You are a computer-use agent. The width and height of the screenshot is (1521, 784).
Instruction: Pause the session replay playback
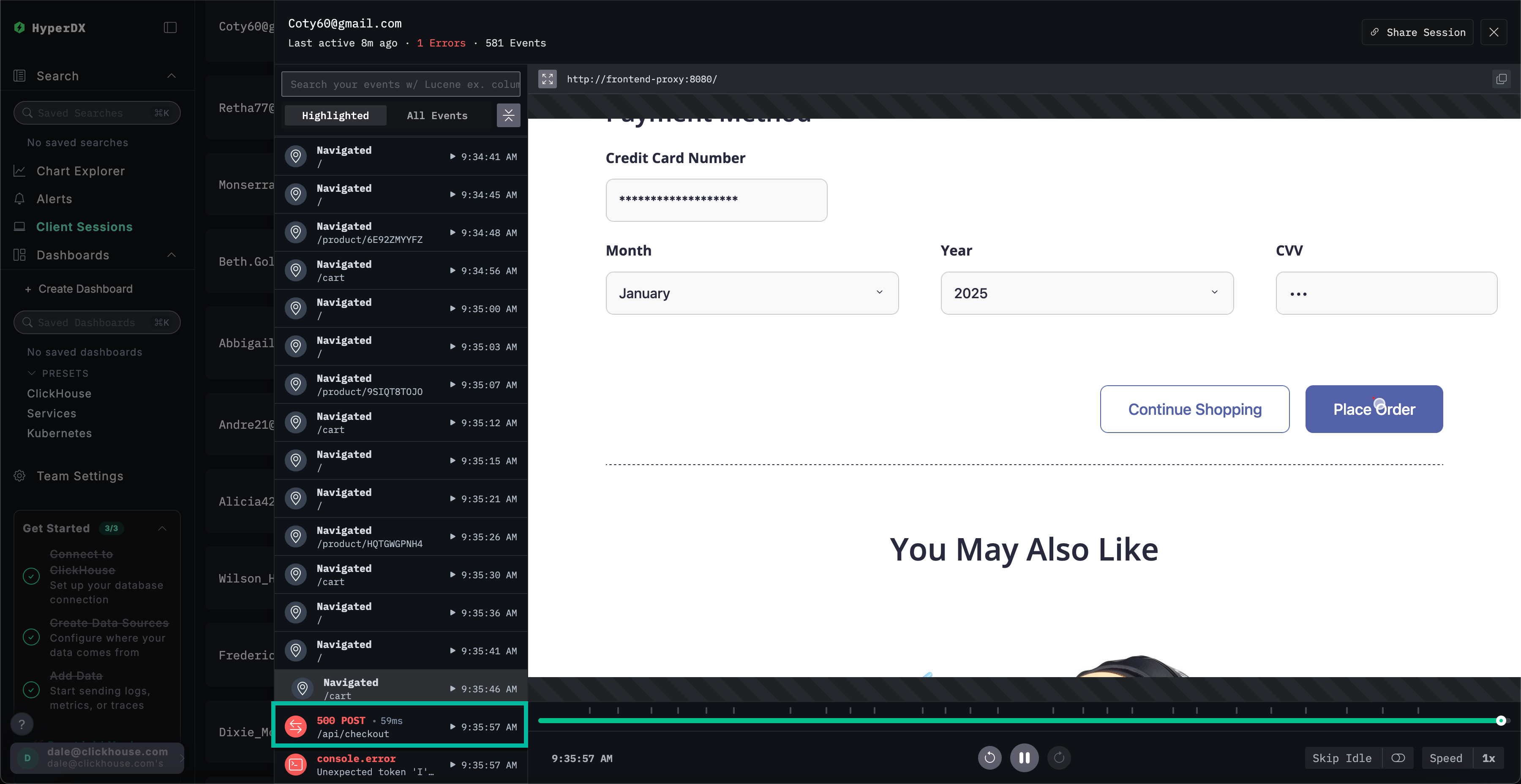click(x=1024, y=757)
